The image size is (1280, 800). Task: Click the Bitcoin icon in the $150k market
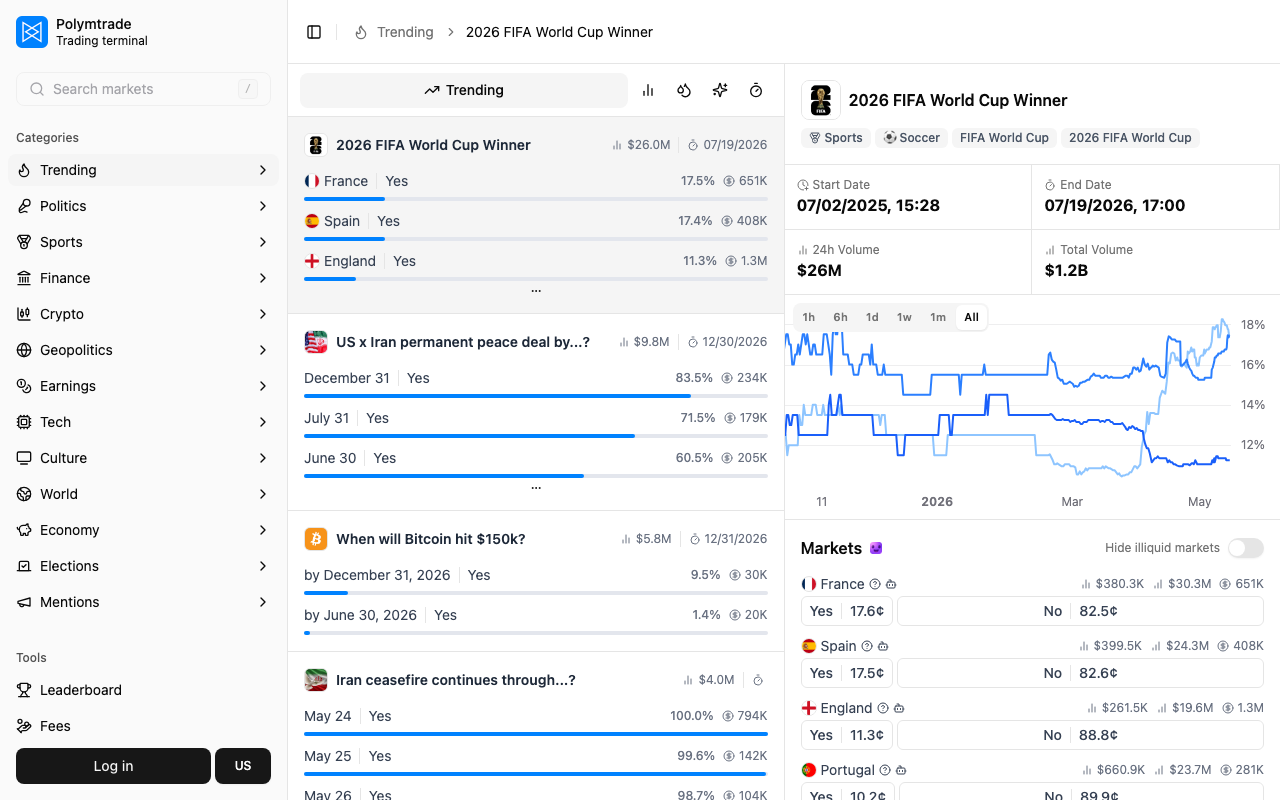tap(316, 539)
